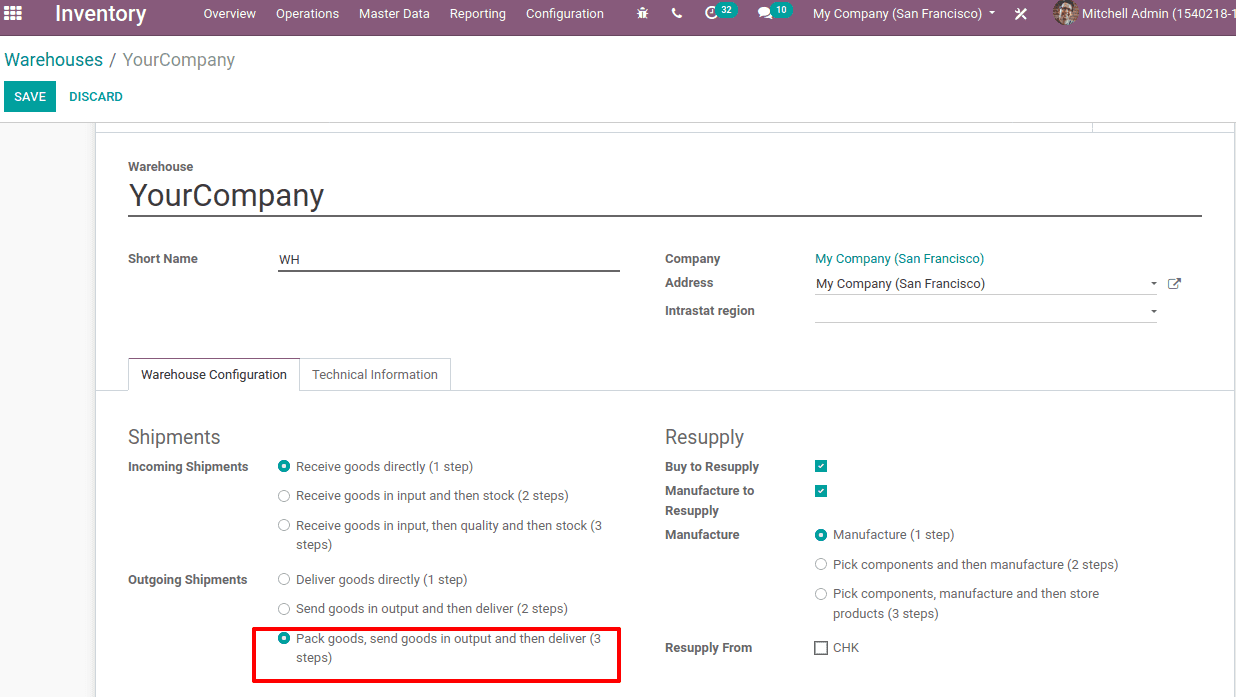Toggle Manufacture to Resupply checkbox

pos(821,491)
